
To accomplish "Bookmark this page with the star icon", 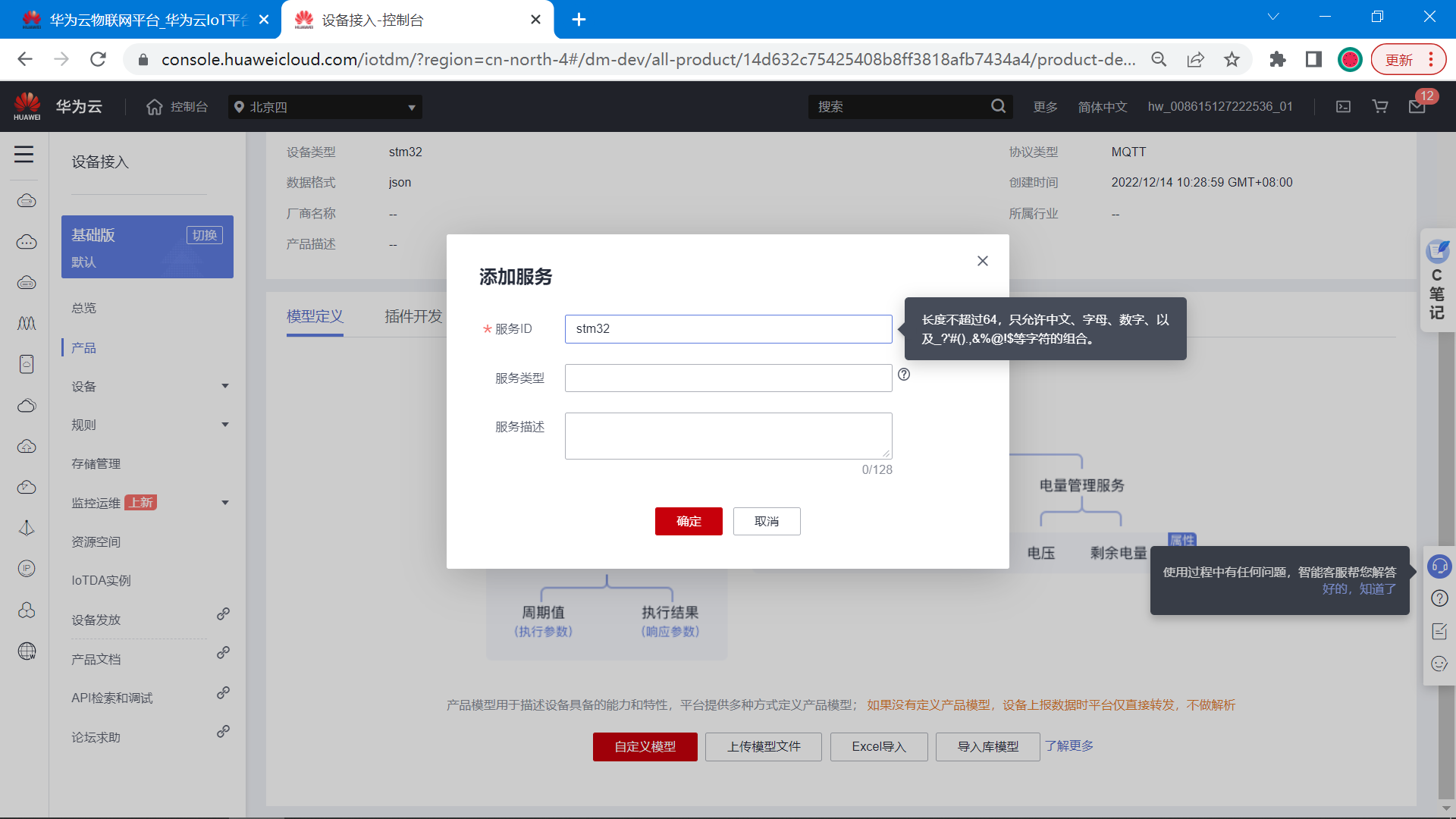I will pos(1232,59).
